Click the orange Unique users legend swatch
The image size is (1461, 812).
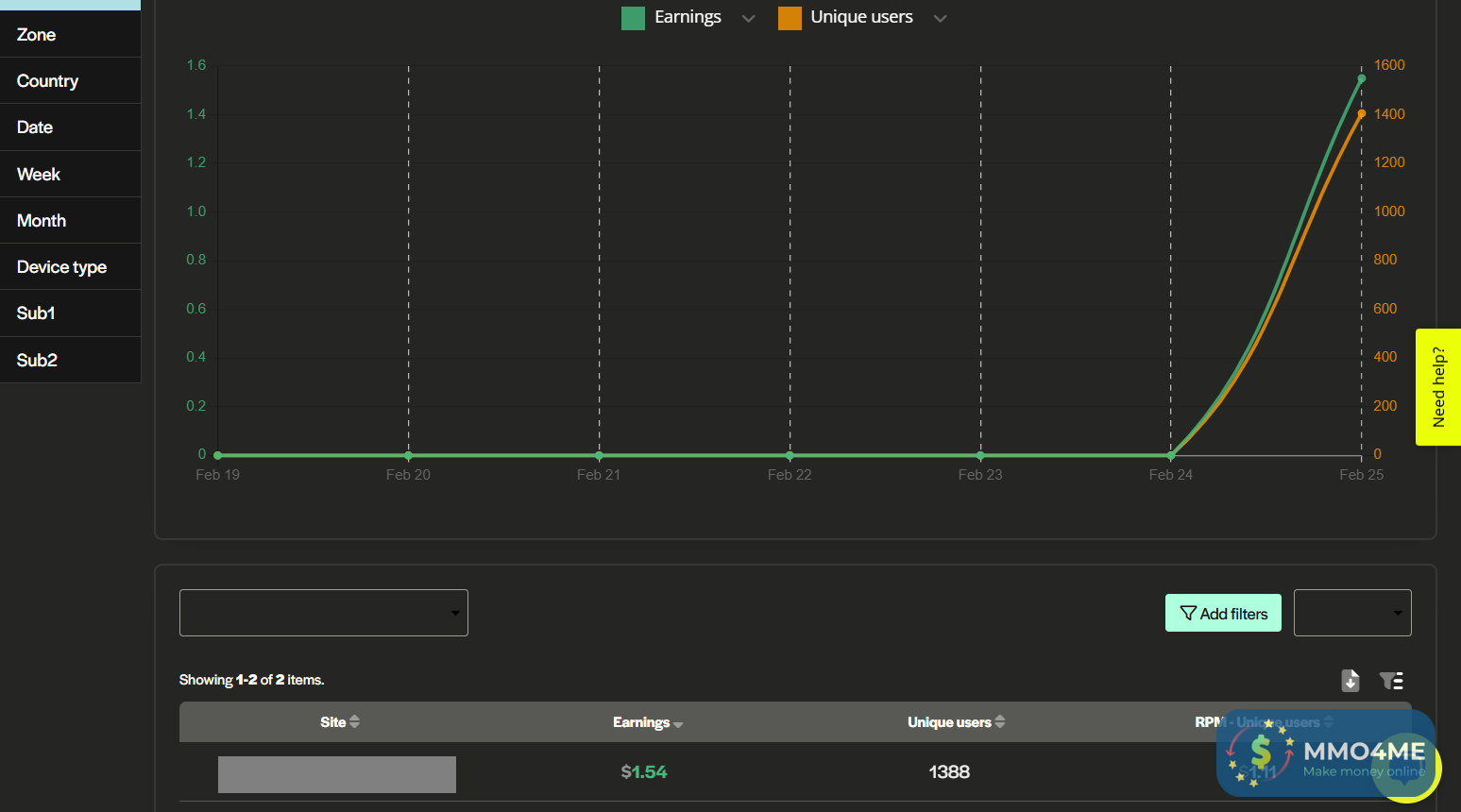click(790, 18)
